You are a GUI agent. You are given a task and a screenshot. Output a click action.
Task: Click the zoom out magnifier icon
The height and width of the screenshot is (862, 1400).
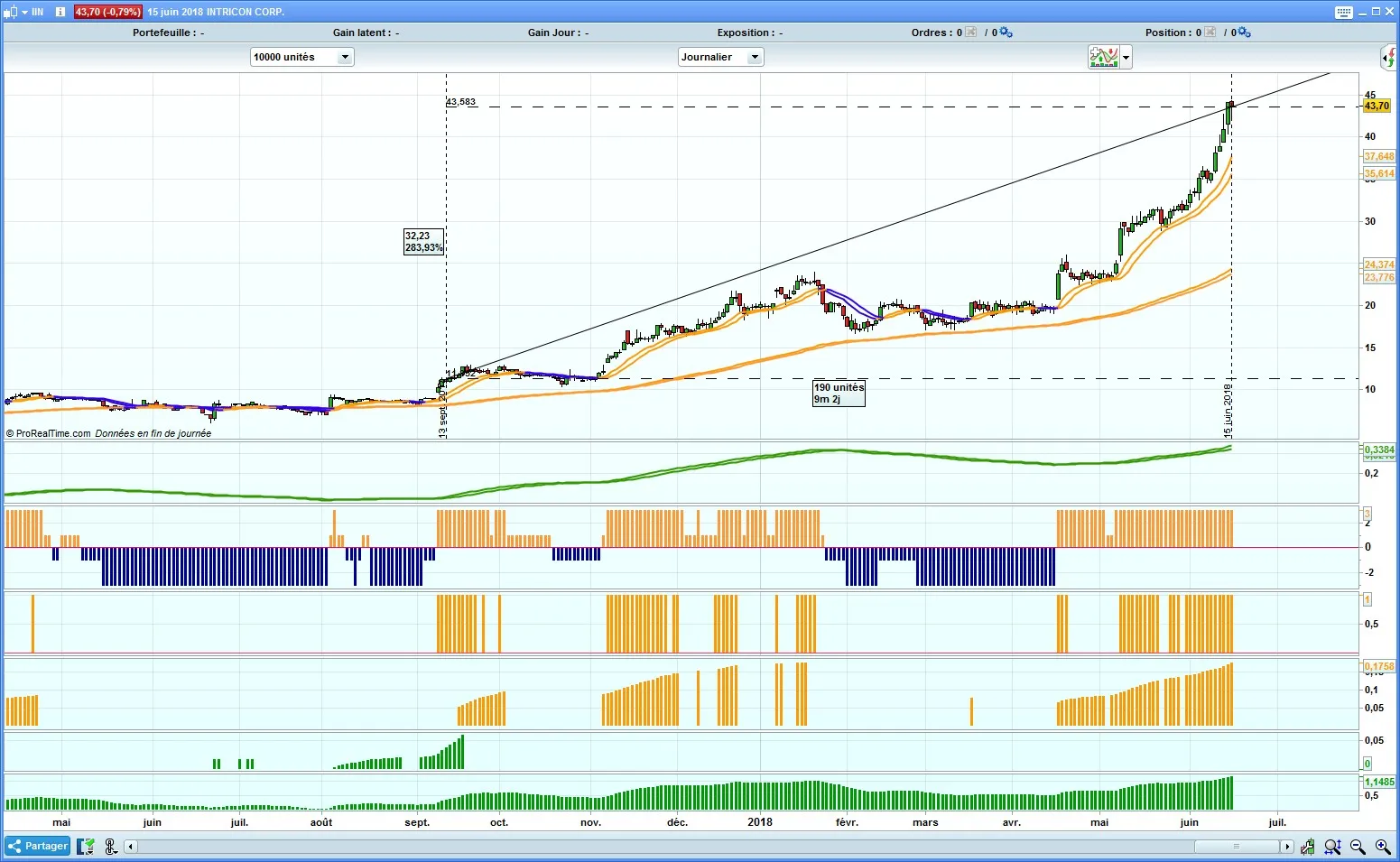point(1357,847)
